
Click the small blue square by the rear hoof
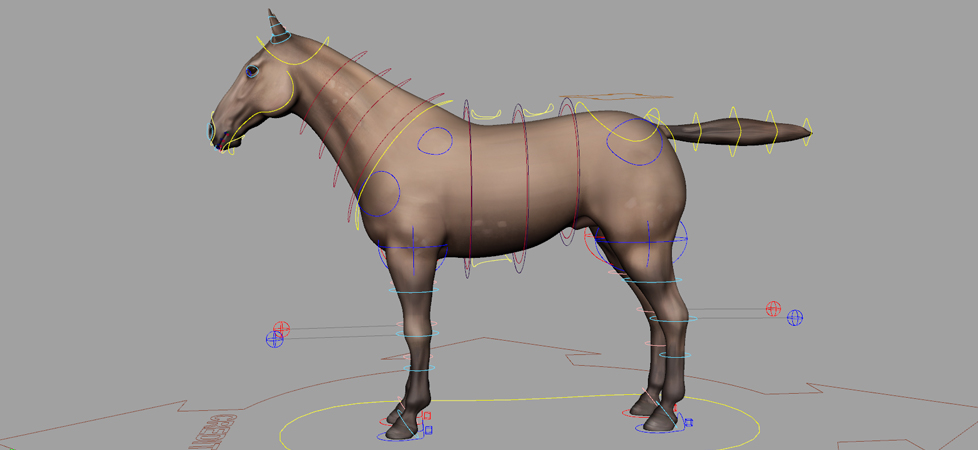[x=689, y=423]
